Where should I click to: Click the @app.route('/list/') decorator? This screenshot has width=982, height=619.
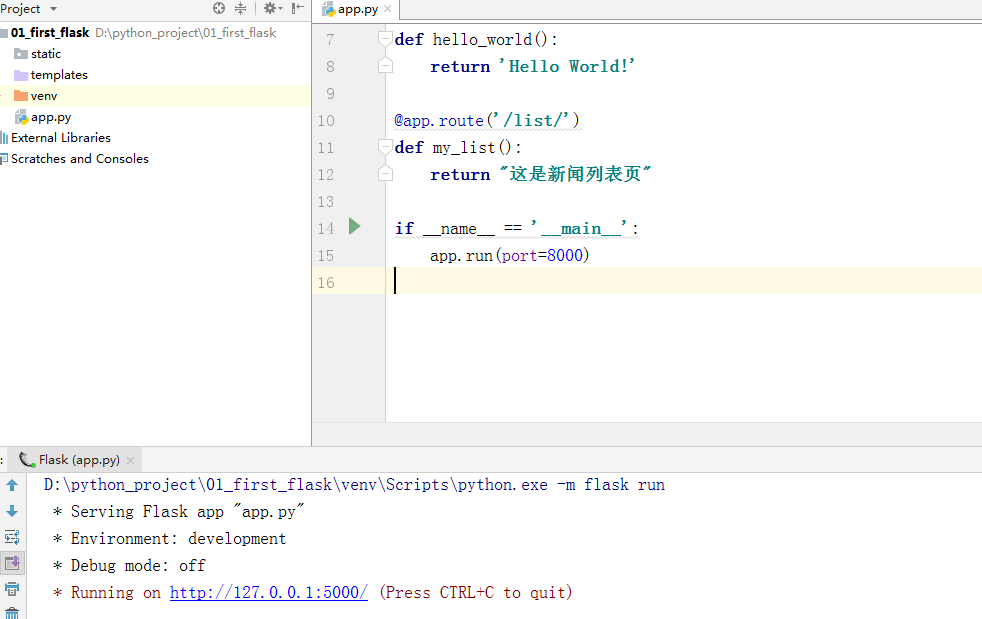[487, 120]
